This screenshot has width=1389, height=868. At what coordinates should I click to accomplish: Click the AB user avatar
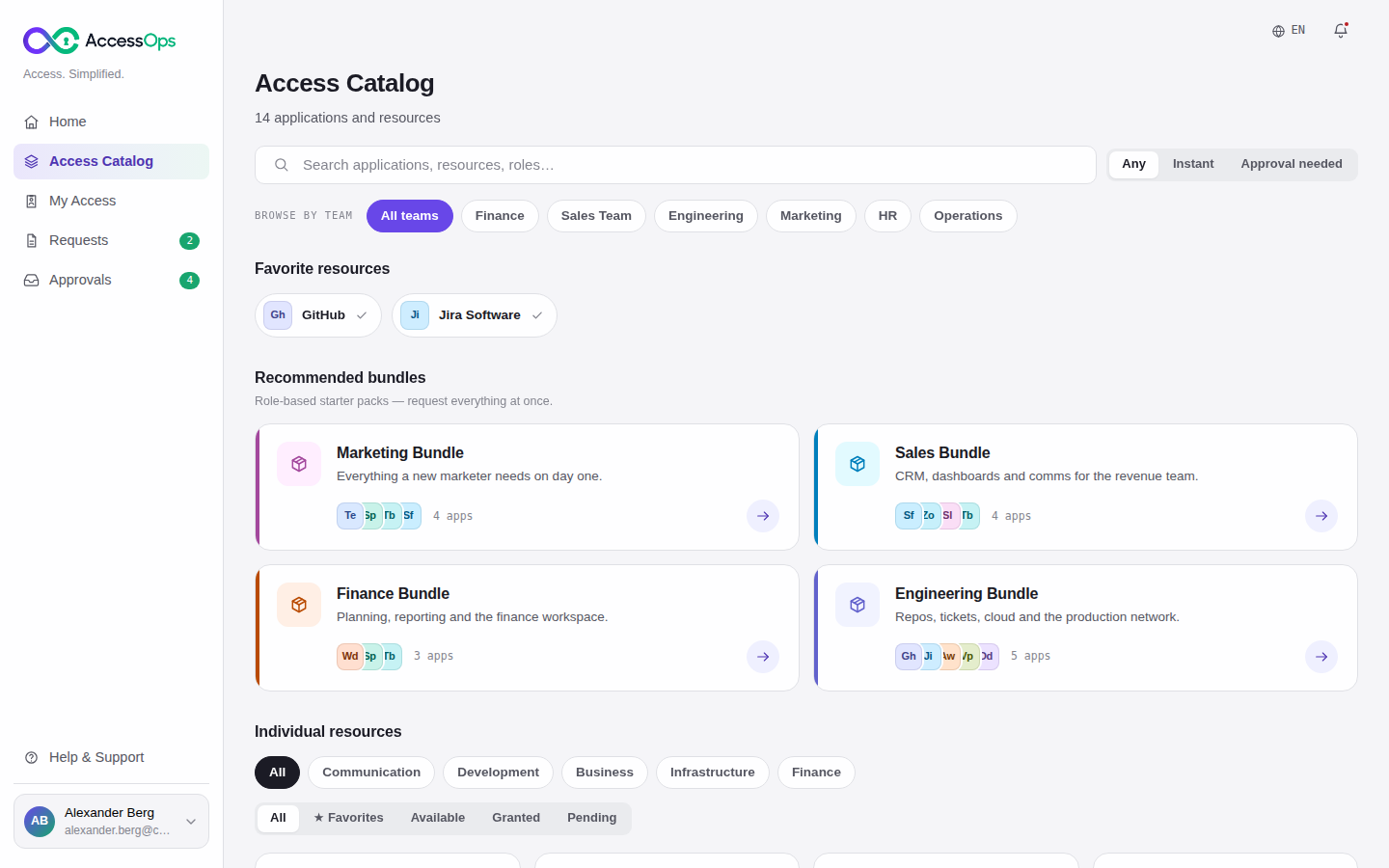tap(40, 821)
